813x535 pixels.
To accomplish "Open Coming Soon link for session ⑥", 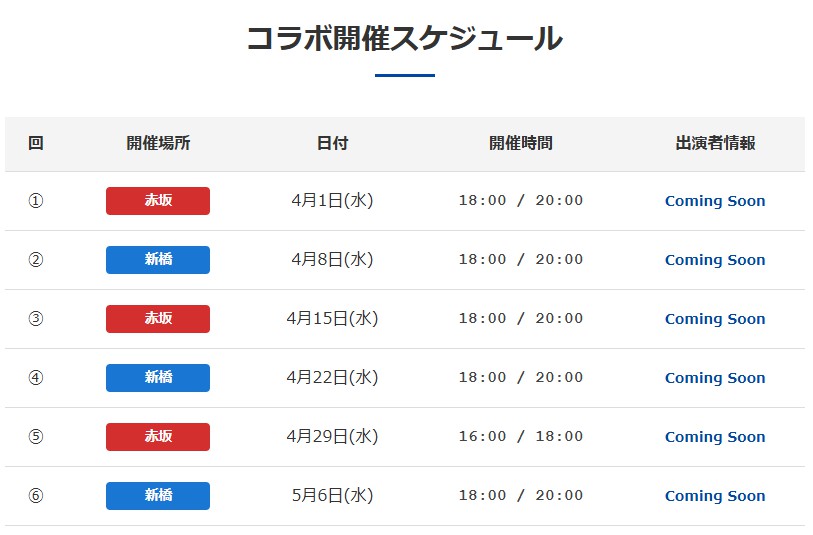I will 715,496.
